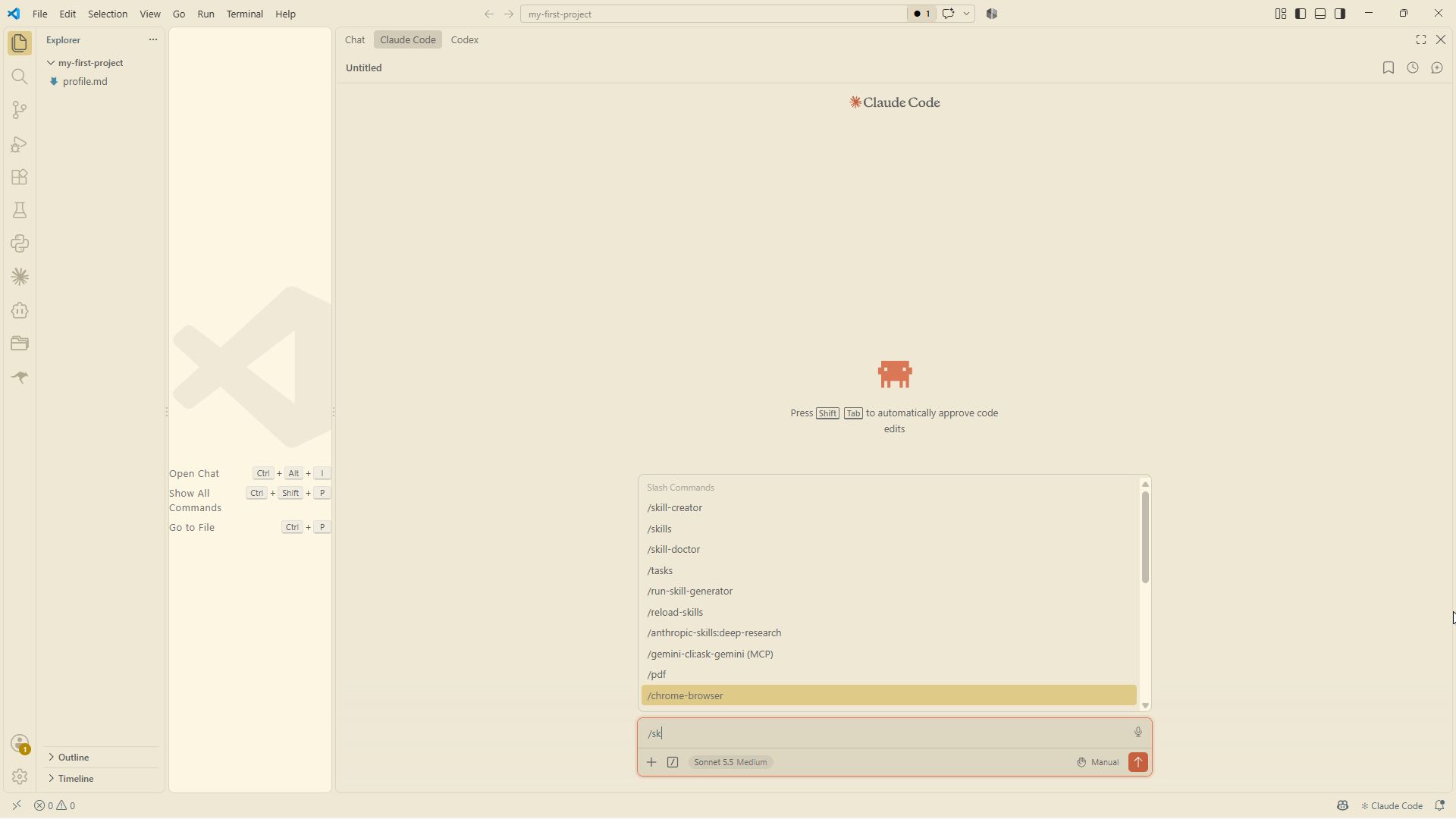The image size is (1456, 819).
Task: Click the prompt input field containing /sk
Action: [883, 733]
